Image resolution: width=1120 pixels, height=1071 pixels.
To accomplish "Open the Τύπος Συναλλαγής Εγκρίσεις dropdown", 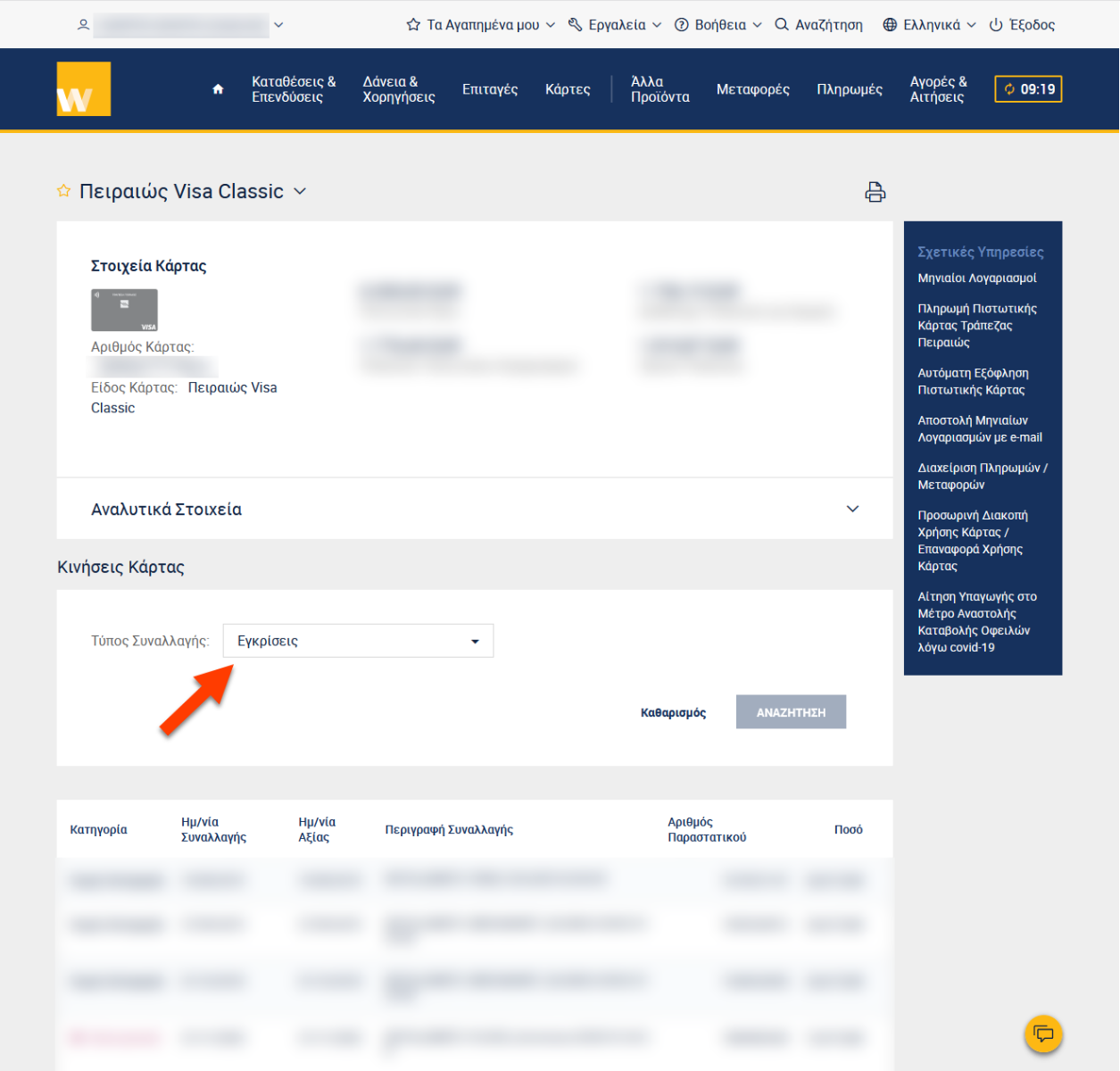I will pos(358,641).
